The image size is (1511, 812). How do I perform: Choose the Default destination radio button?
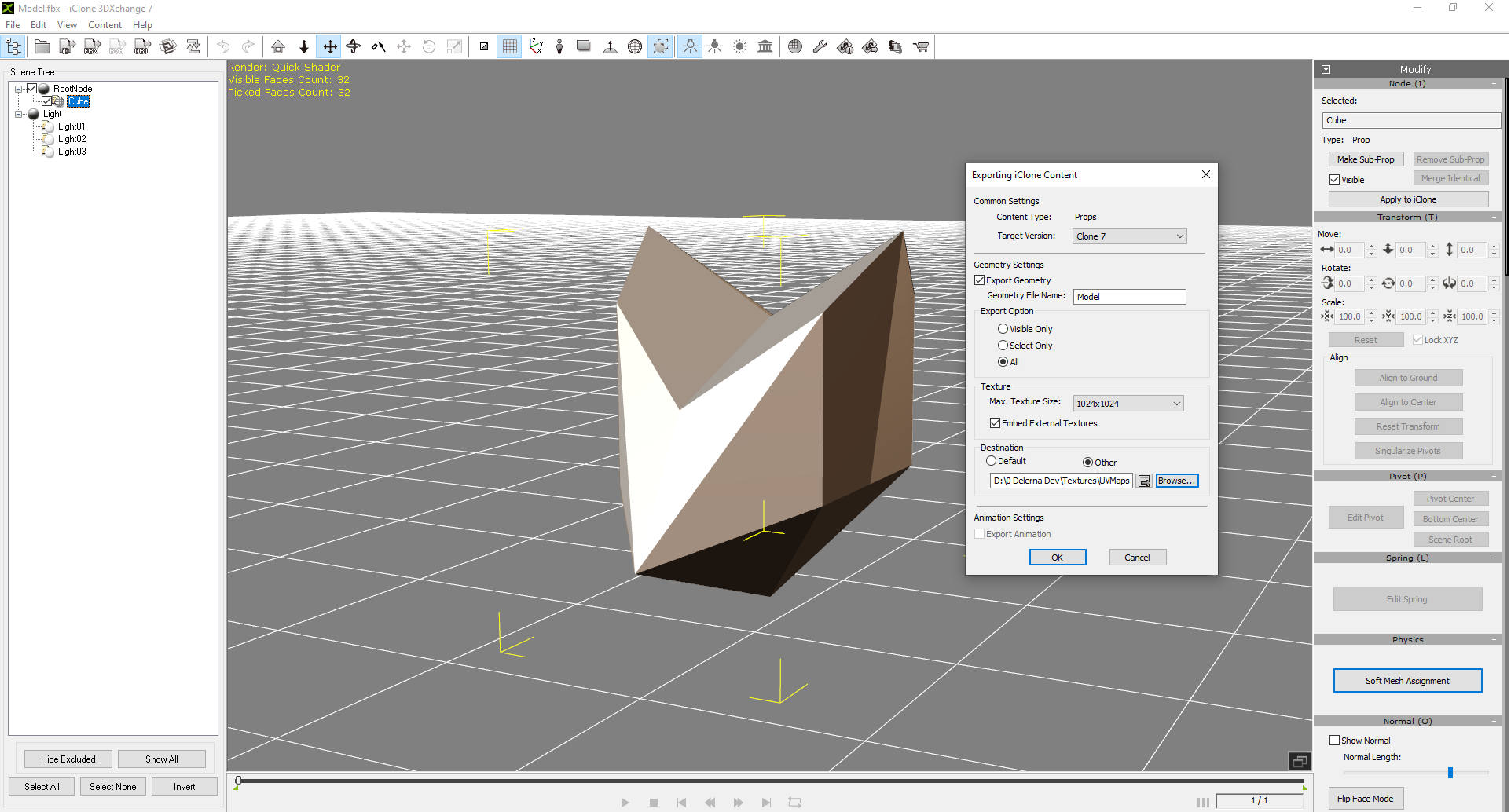tap(991, 461)
